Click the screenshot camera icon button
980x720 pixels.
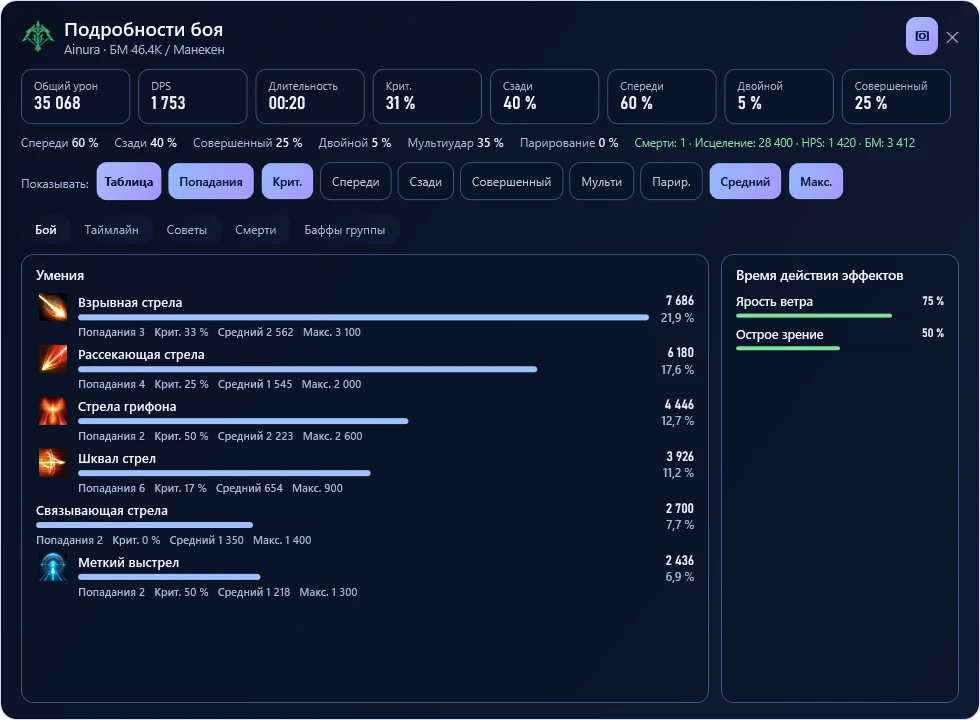point(922,36)
